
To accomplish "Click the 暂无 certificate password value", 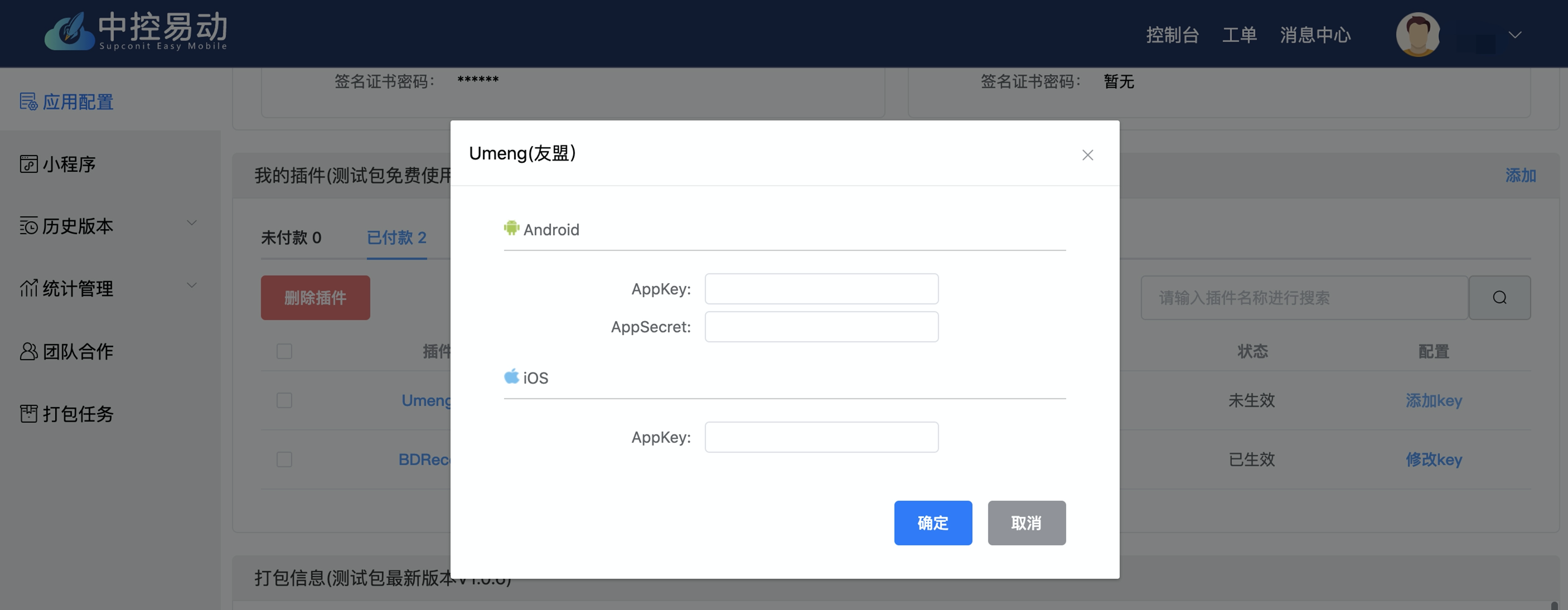I will pos(1119,81).
